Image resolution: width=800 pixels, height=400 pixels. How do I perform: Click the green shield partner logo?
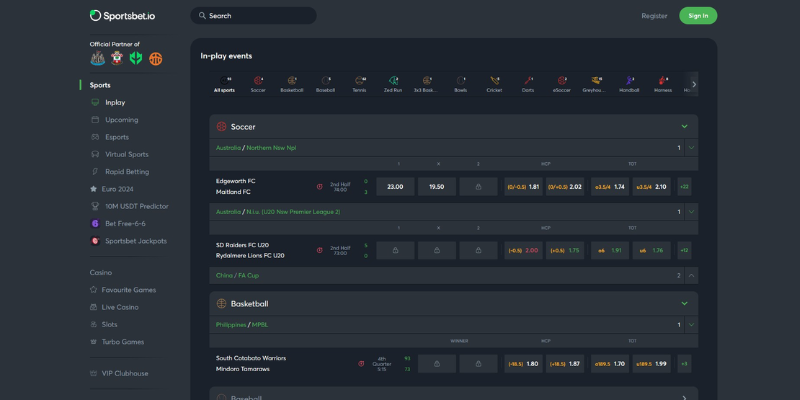pyautogui.click(x=136, y=59)
